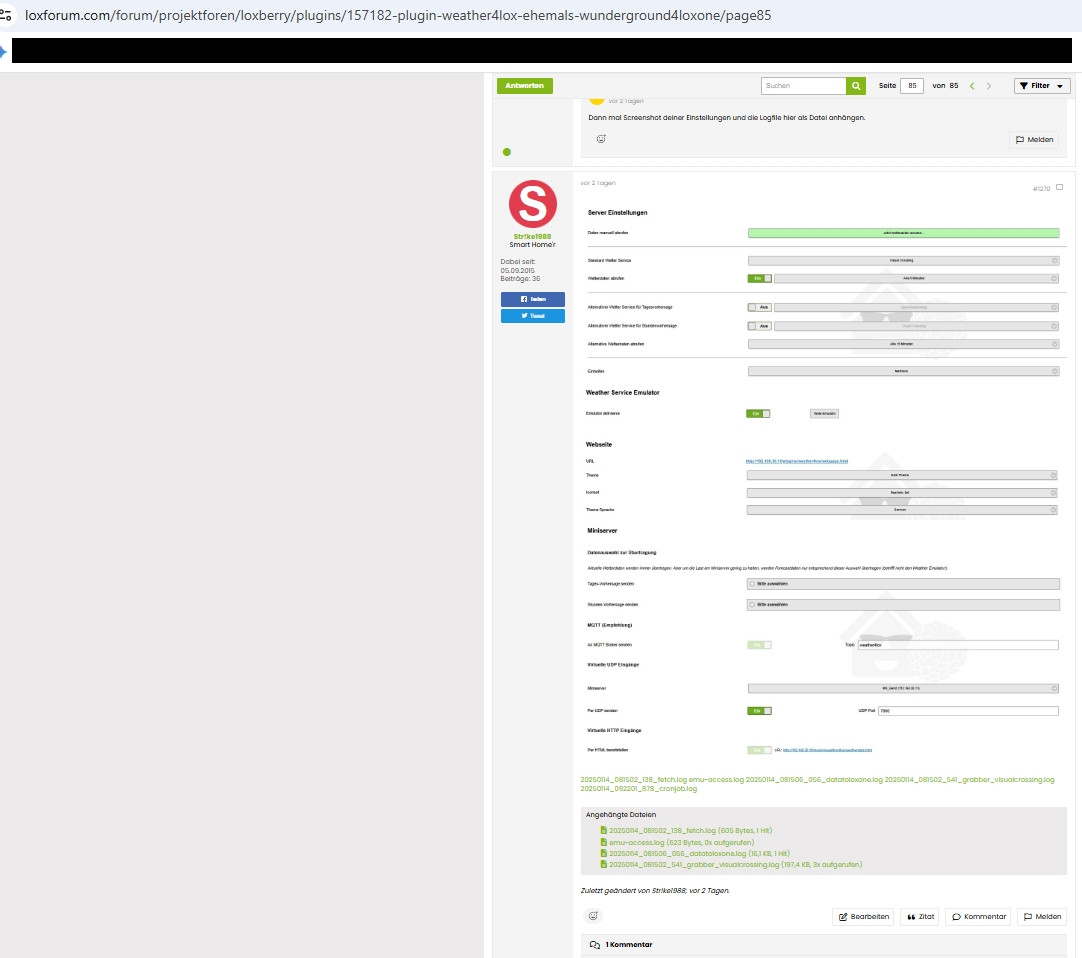Viewport: 1082px width, 958px height.
Task: Tick the checkbox next to post #1270
Action: pos(1059,187)
